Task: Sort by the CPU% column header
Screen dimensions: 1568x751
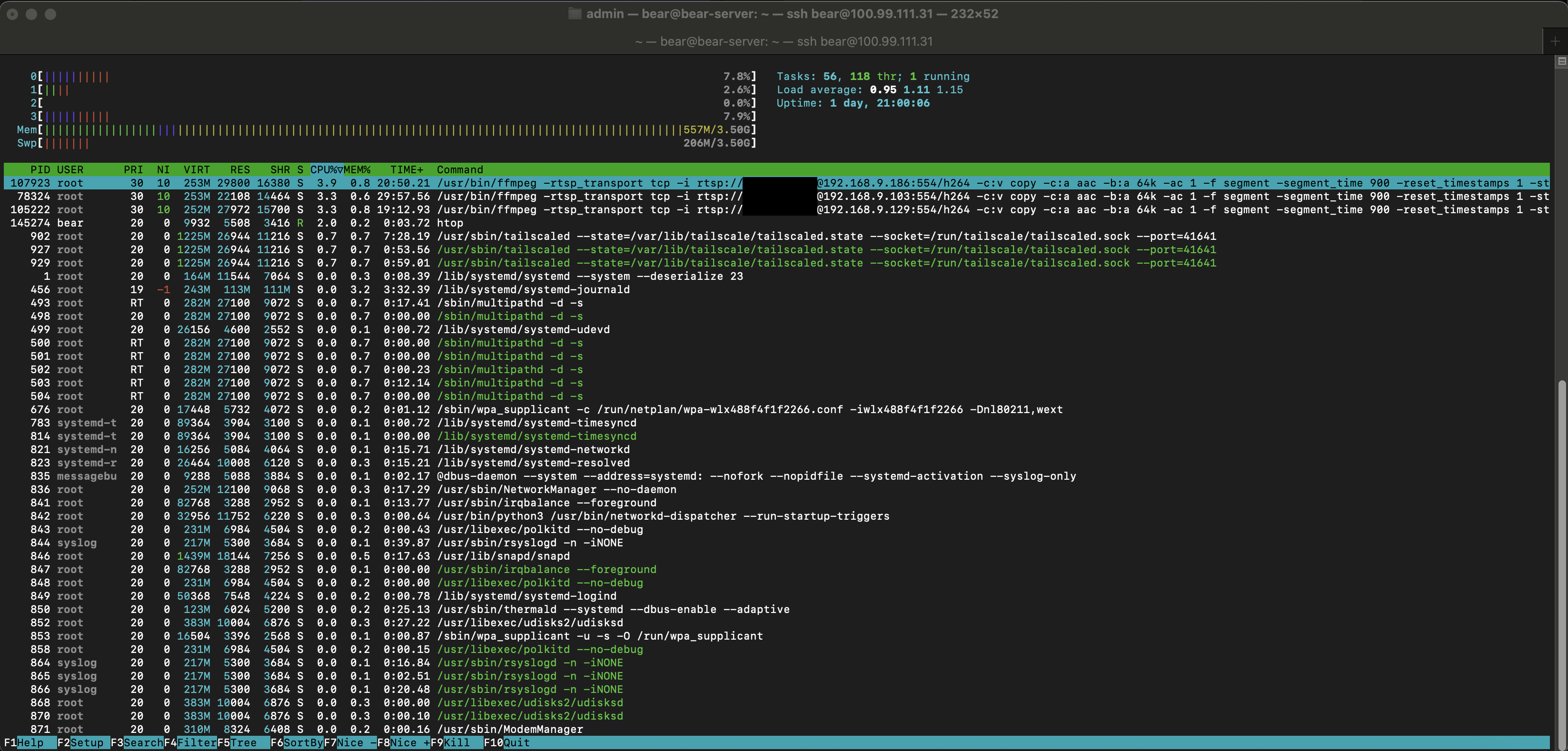Action: point(326,170)
